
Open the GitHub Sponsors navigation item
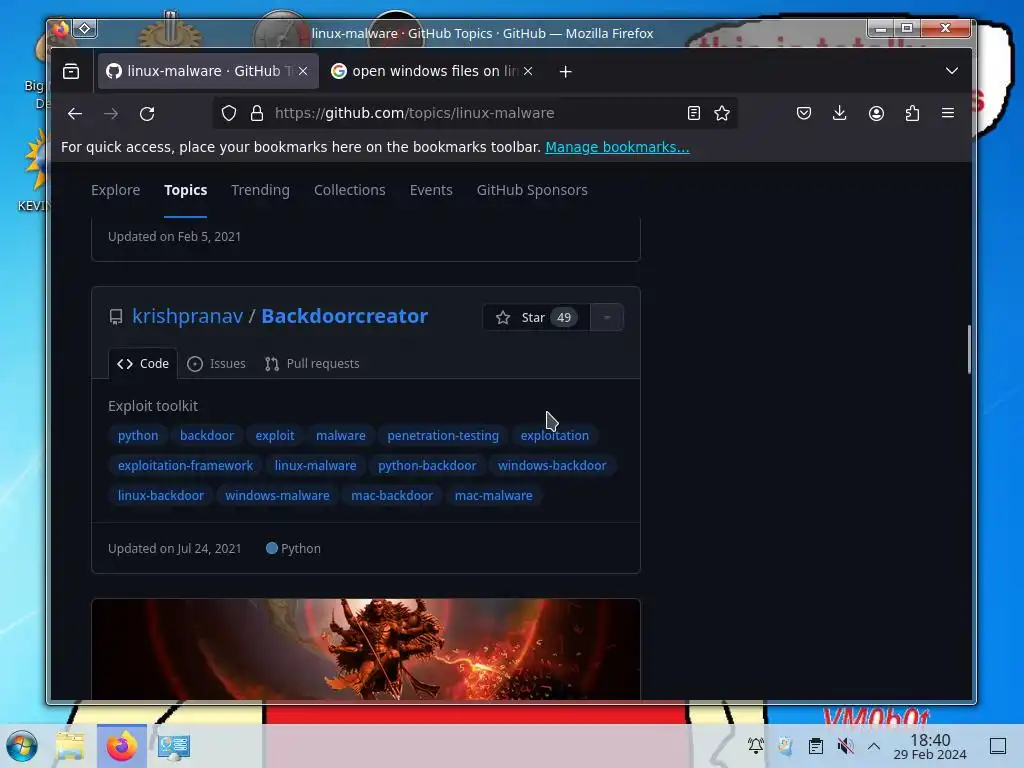[532, 190]
